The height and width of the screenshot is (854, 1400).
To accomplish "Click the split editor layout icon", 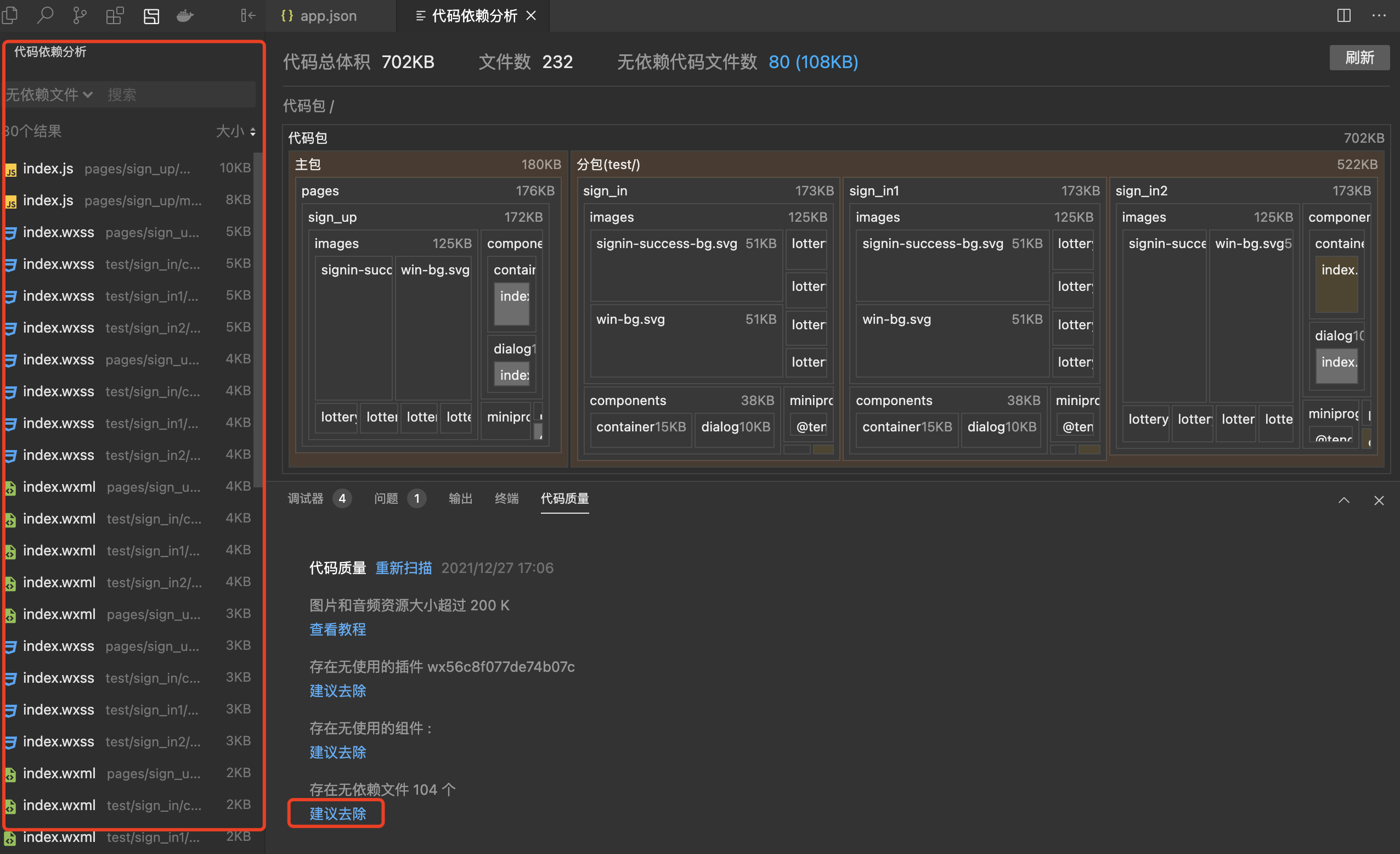I will [x=1343, y=15].
